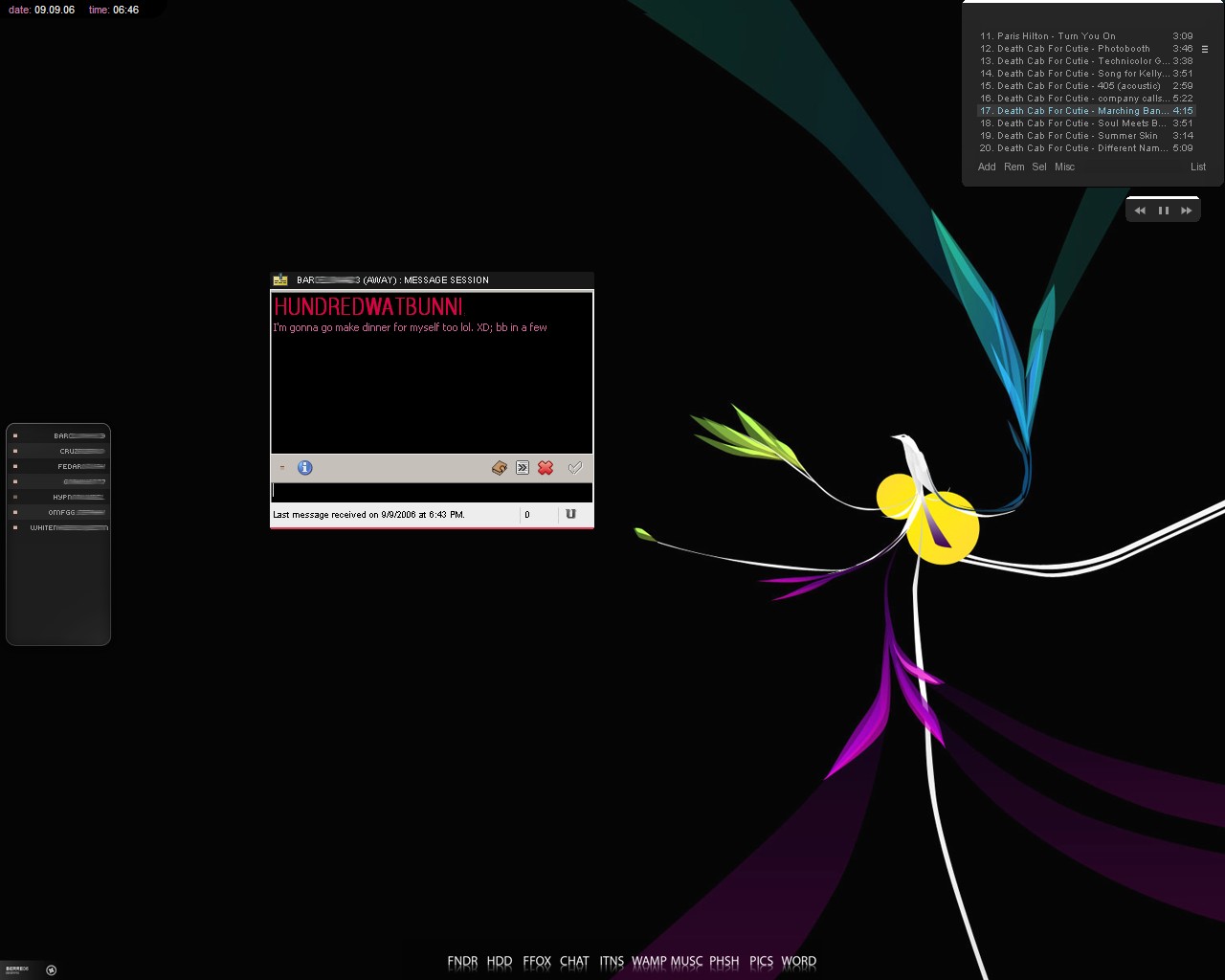Select track 14 Song for Kelly... in playlist
1225x980 pixels.
point(1086,74)
